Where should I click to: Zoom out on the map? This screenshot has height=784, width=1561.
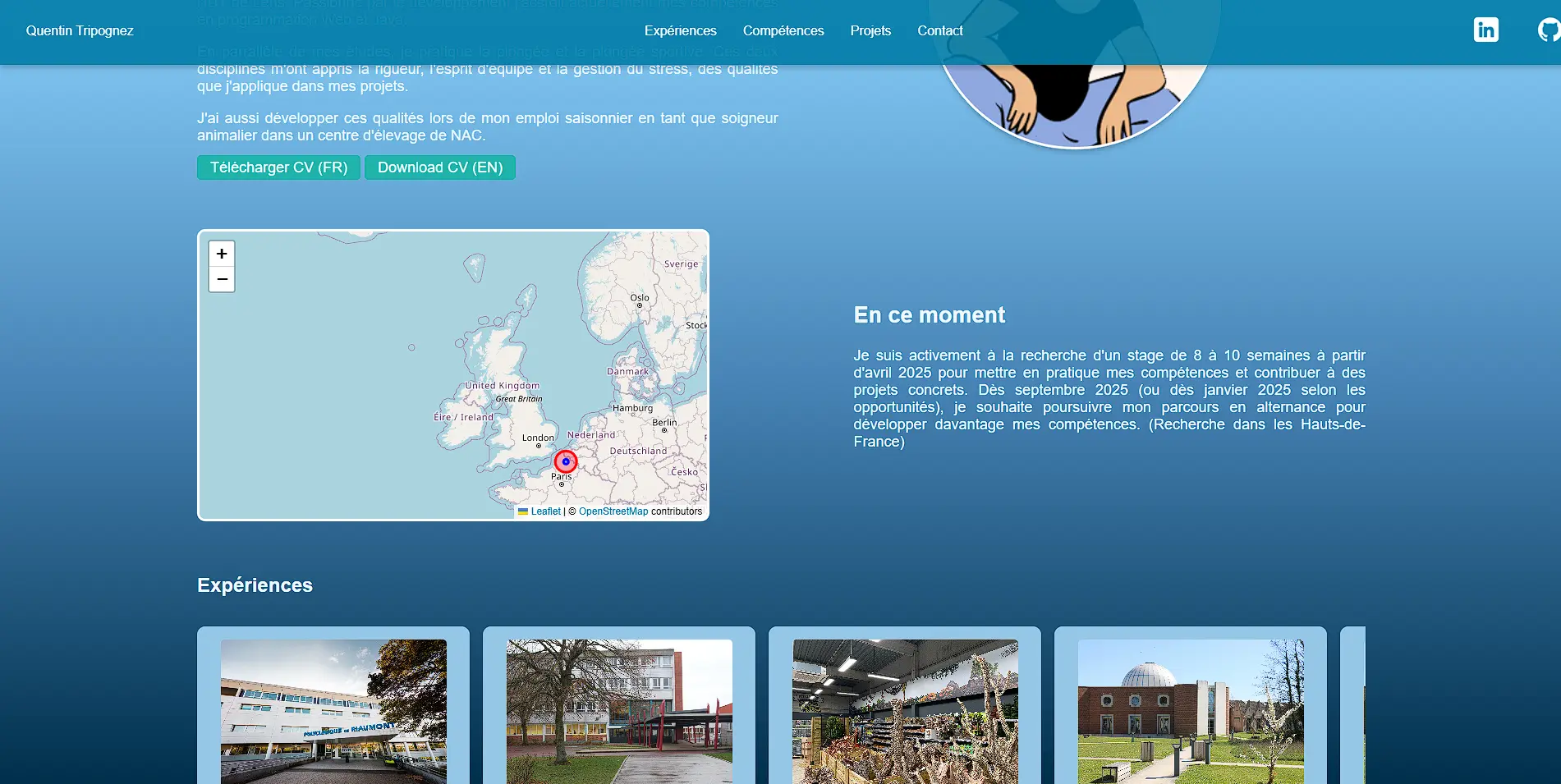(x=222, y=280)
